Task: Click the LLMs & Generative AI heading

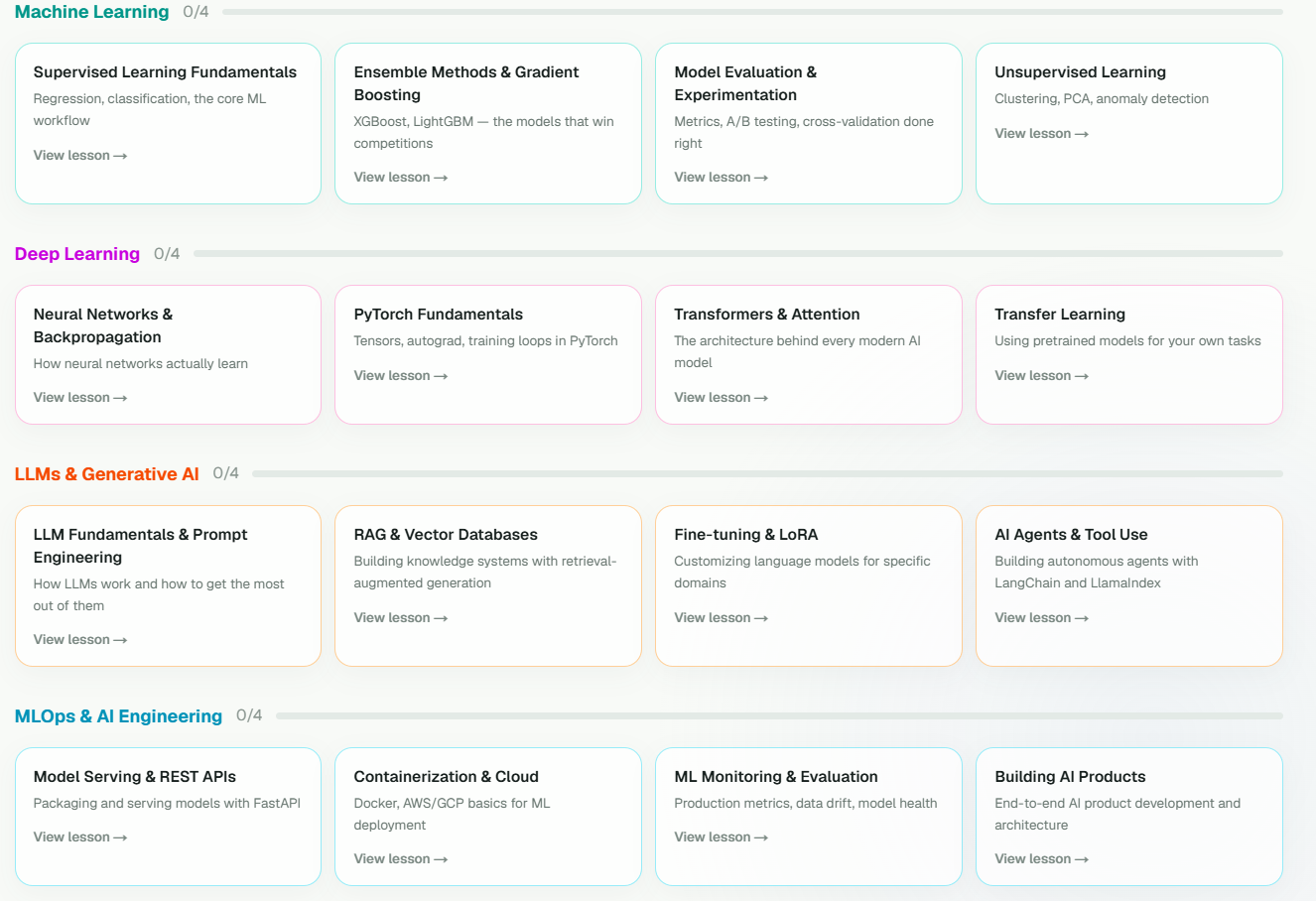Action: tap(107, 474)
